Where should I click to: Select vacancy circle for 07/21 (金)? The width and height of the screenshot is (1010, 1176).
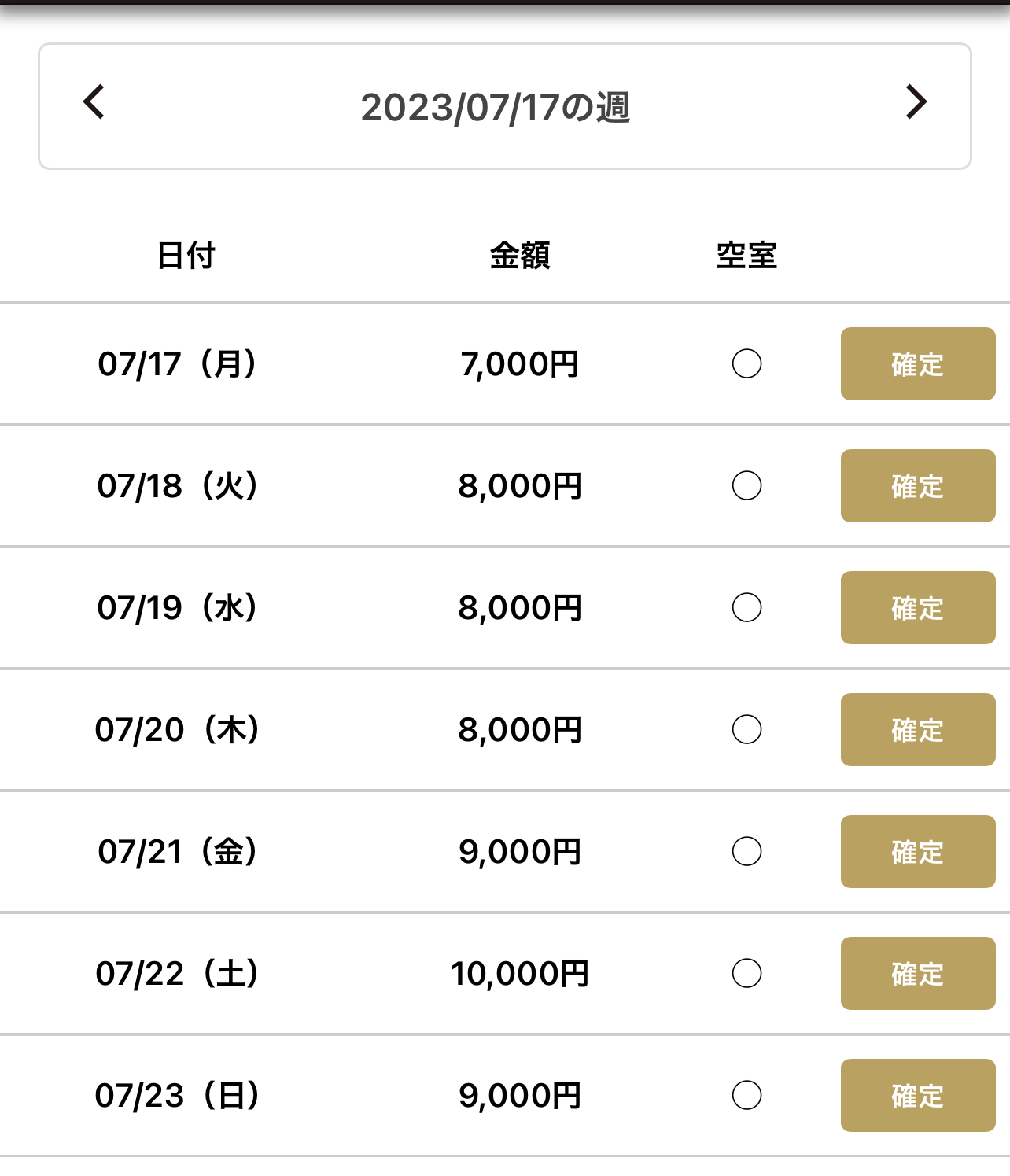tap(746, 852)
